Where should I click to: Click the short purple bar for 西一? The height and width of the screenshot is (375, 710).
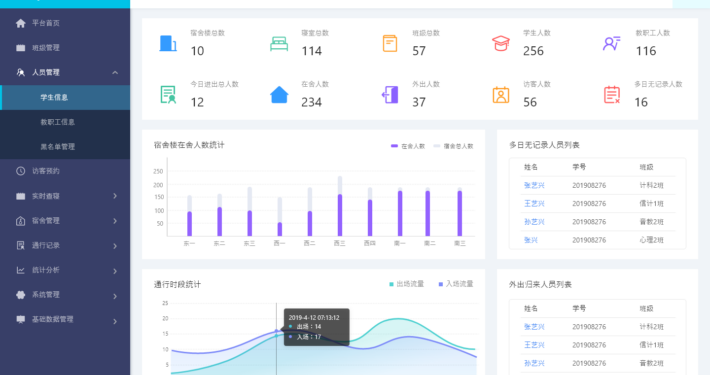click(x=279, y=229)
